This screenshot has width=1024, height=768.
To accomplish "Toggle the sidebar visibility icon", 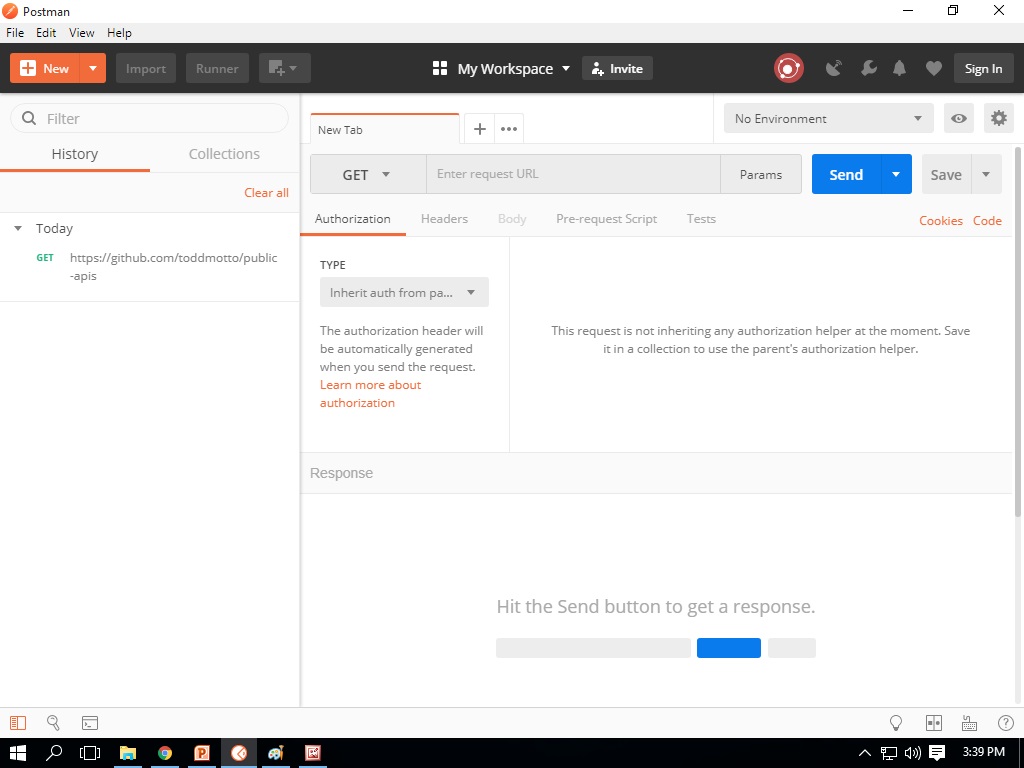I will pos(20,722).
